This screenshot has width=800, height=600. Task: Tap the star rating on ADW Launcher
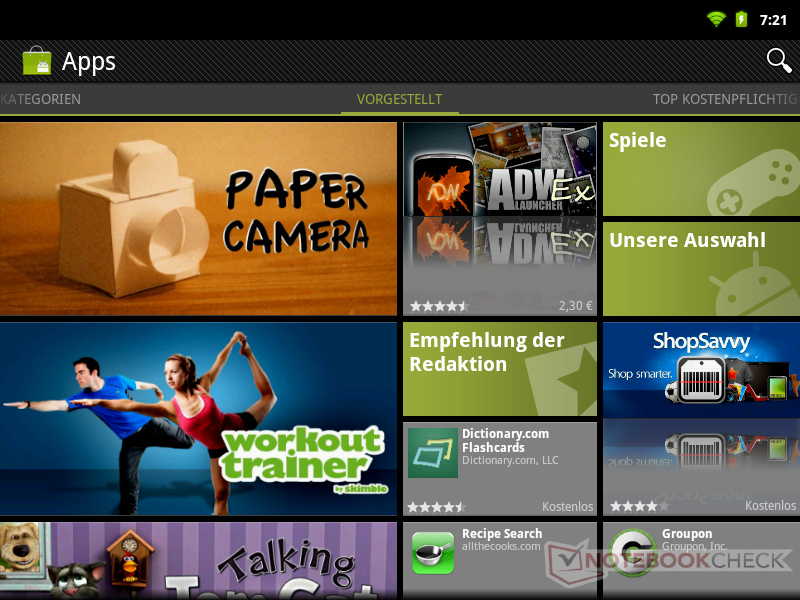439,307
